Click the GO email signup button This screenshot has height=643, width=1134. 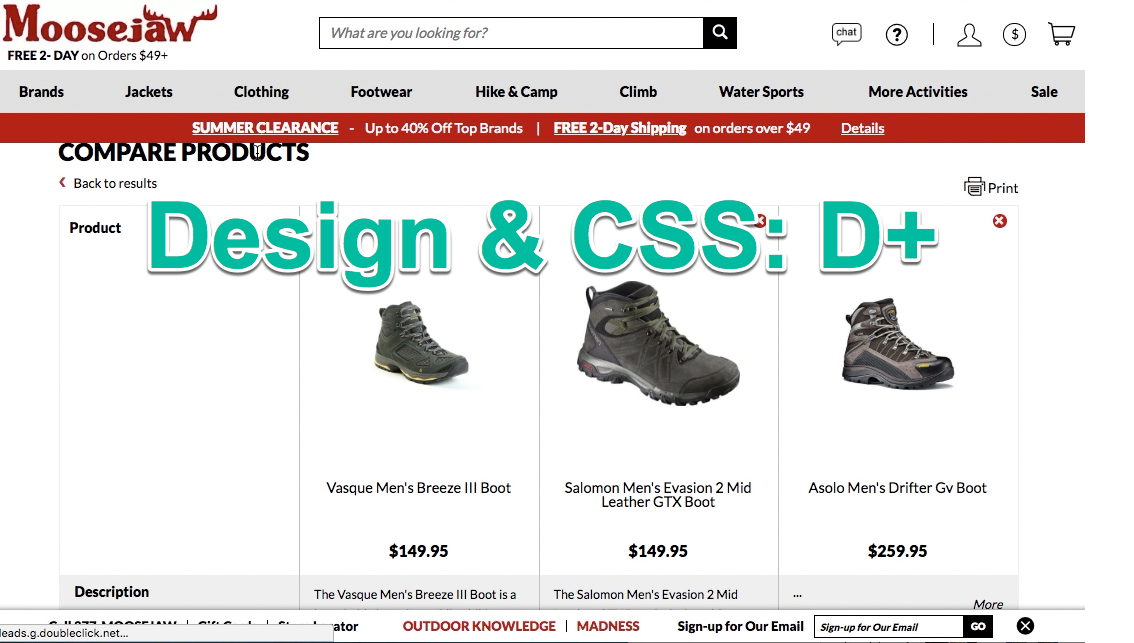978,626
